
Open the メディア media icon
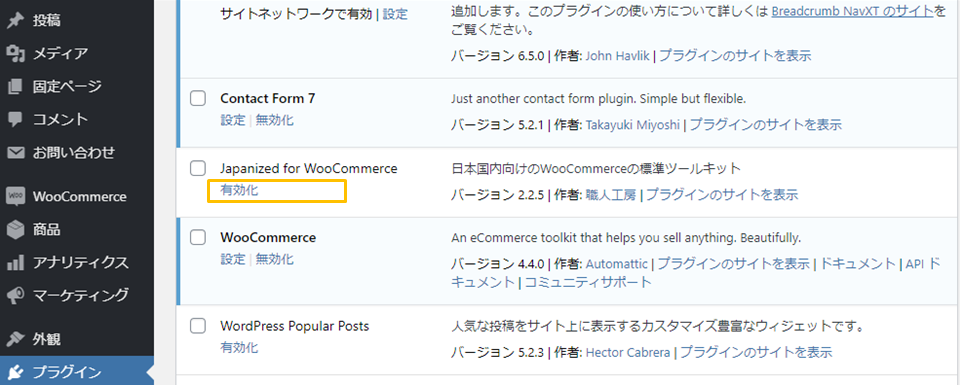[15, 54]
